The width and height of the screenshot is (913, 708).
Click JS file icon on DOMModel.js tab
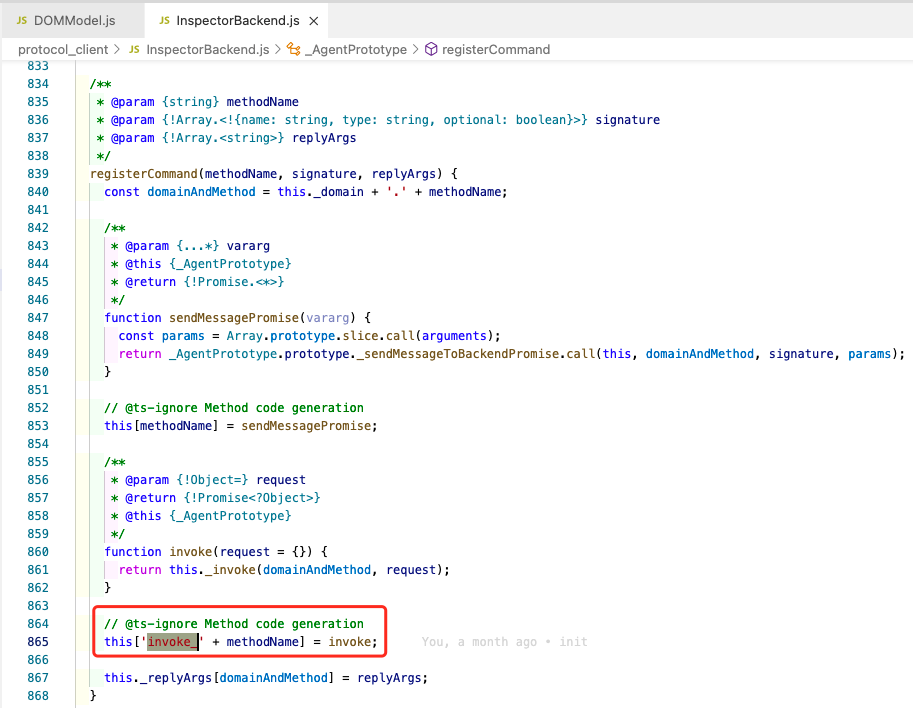click(22, 20)
